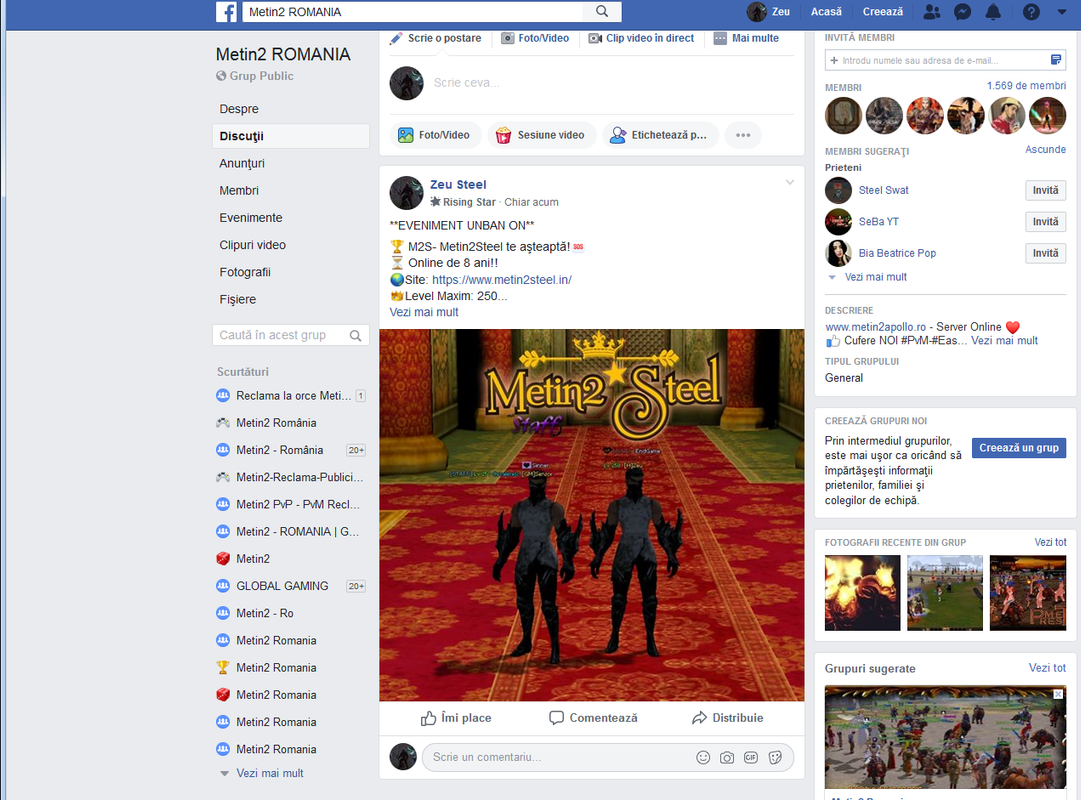Expand Vezi mai mult under suggested members
Image resolution: width=1081 pixels, height=800 pixels.
(876, 277)
